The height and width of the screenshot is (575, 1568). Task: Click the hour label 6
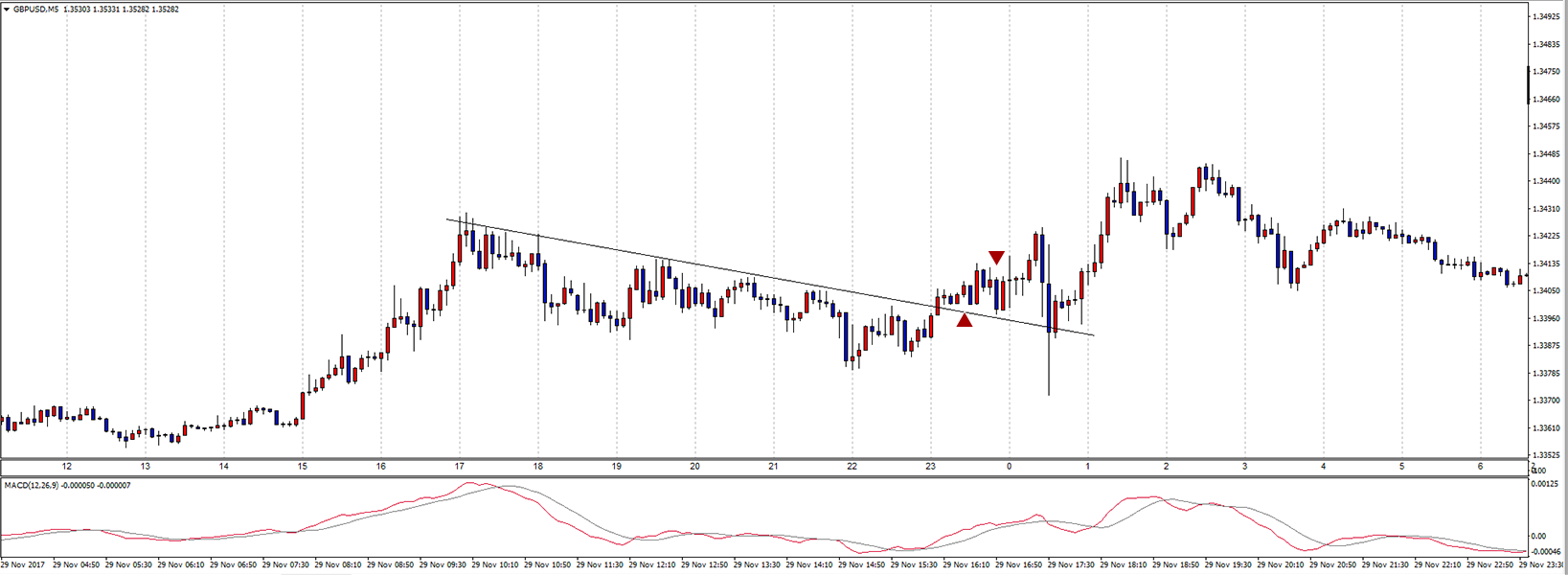click(1480, 467)
